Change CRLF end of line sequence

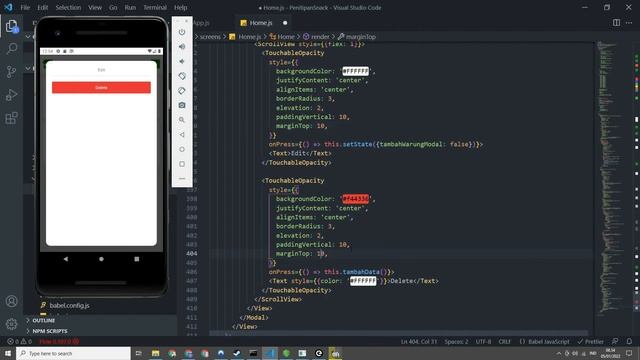pyautogui.click(x=504, y=341)
